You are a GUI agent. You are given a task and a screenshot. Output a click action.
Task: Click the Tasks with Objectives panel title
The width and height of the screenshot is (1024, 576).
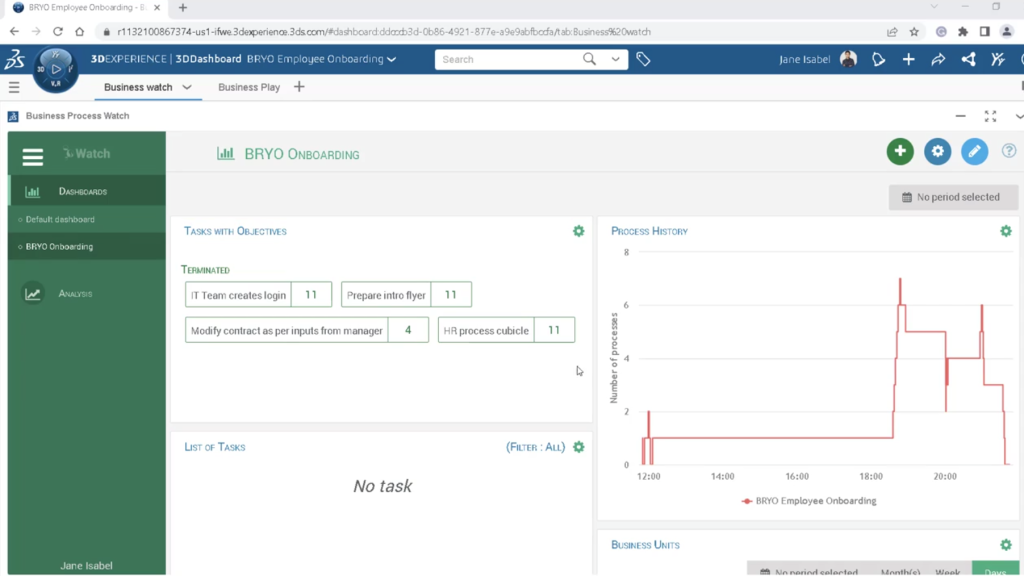[235, 231]
